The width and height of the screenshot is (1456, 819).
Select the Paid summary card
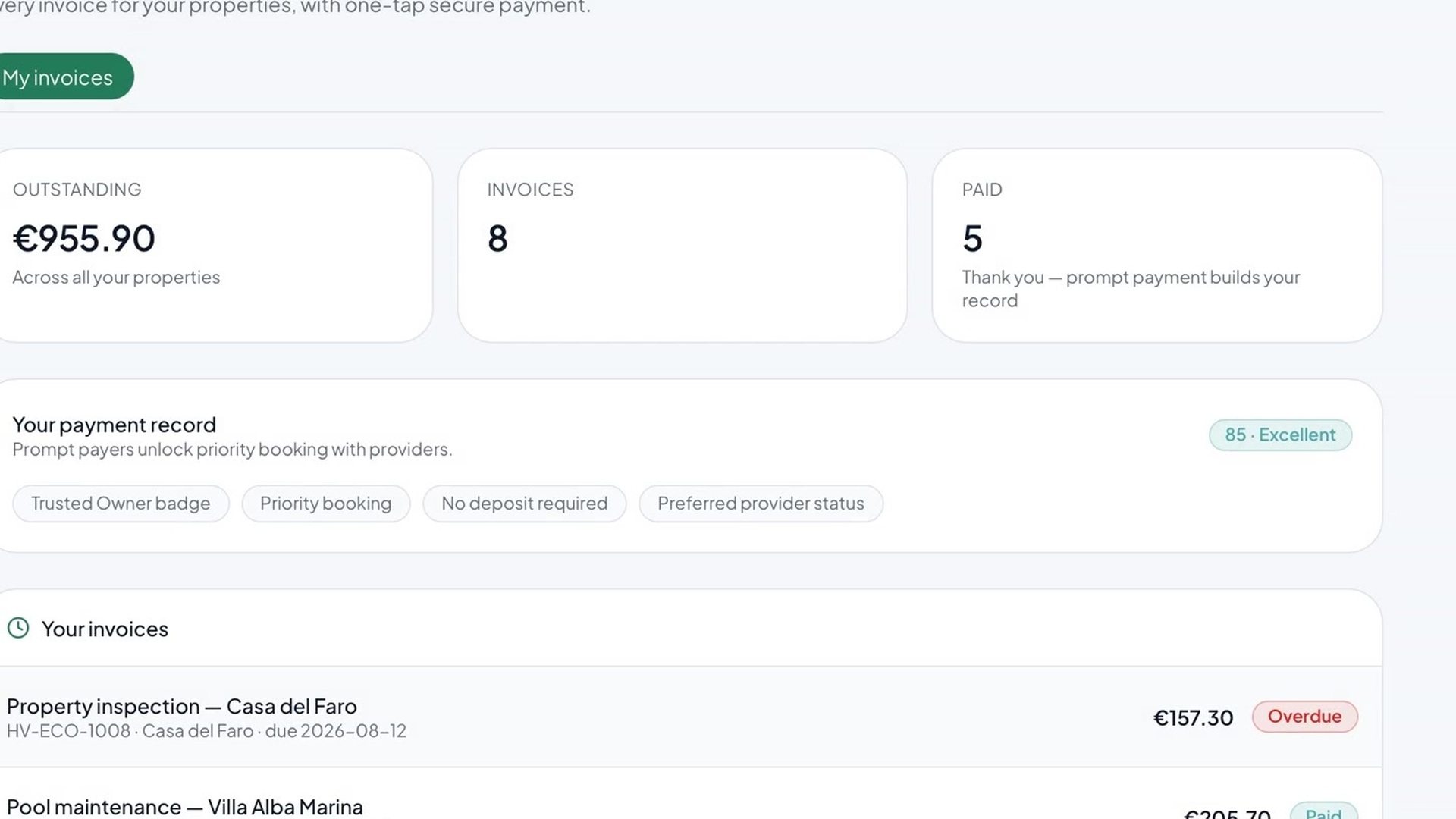pyautogui.click(x=1156, y=245)
